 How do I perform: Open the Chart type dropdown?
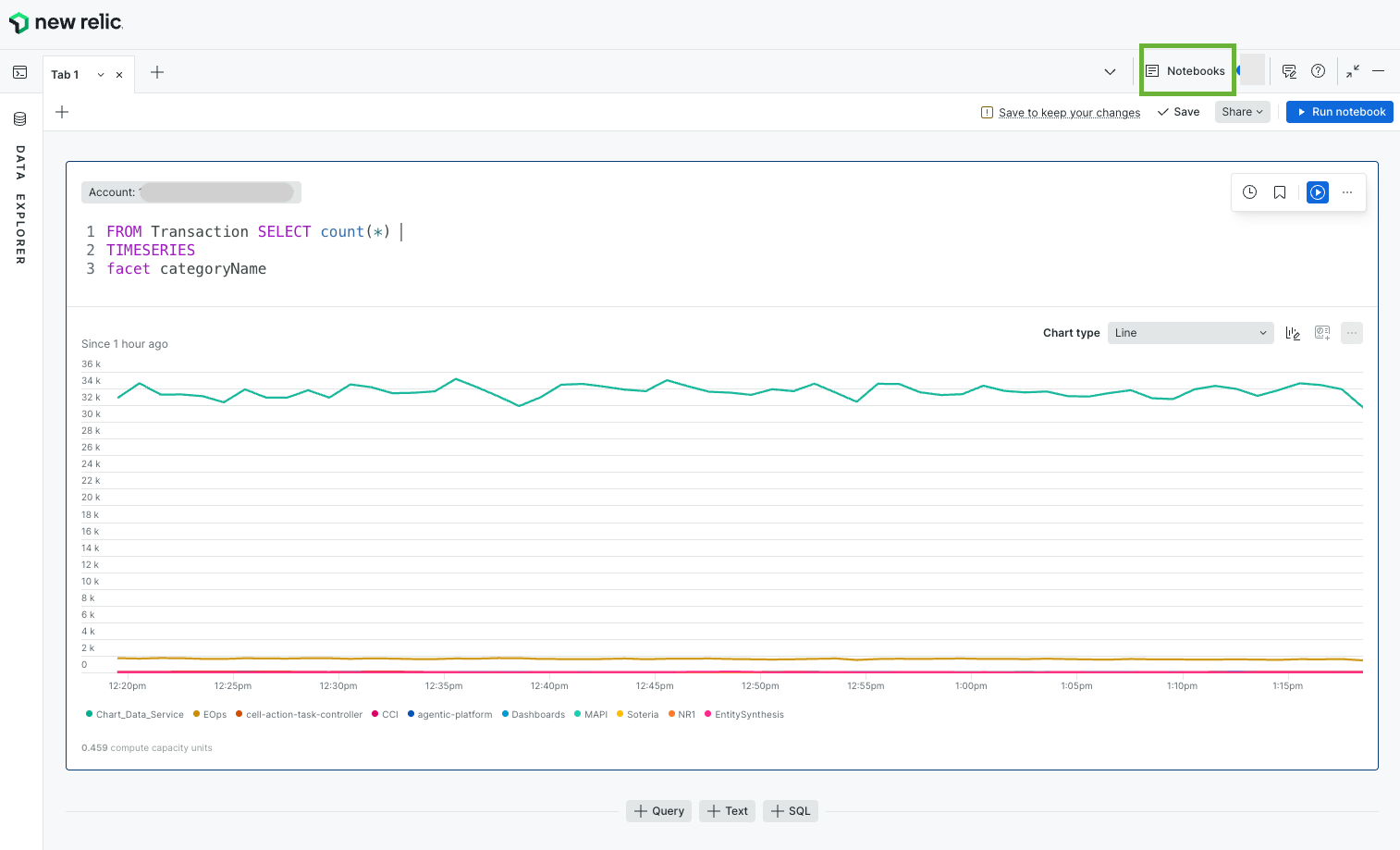pos(1190,332)
